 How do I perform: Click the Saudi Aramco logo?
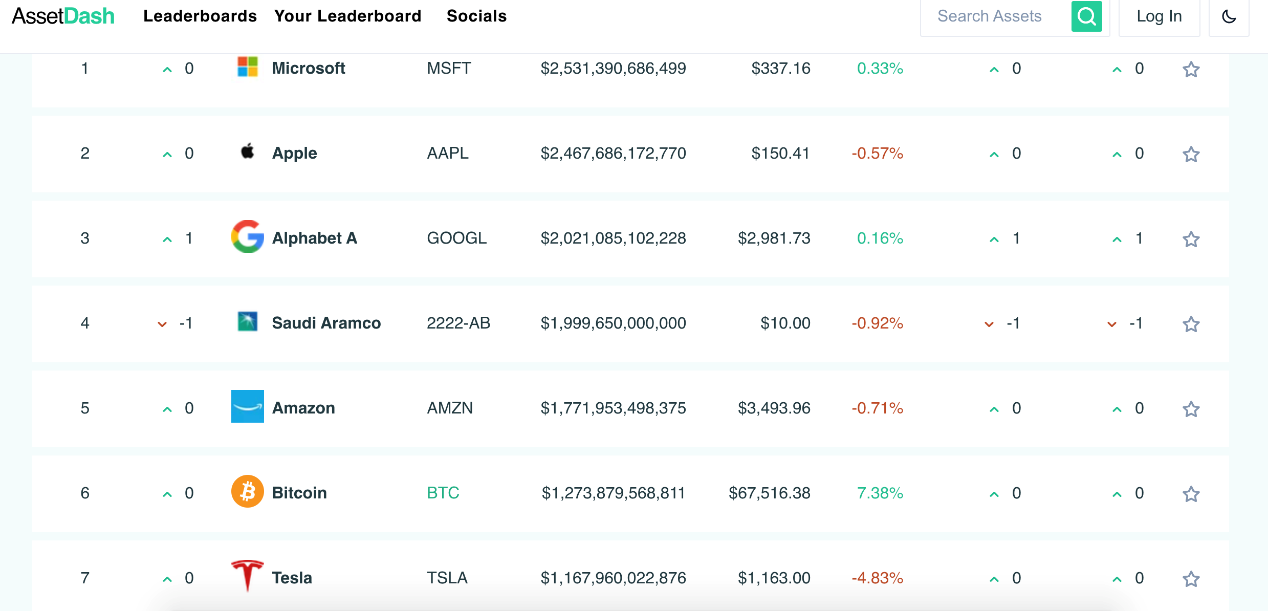[x=247, y=322]
